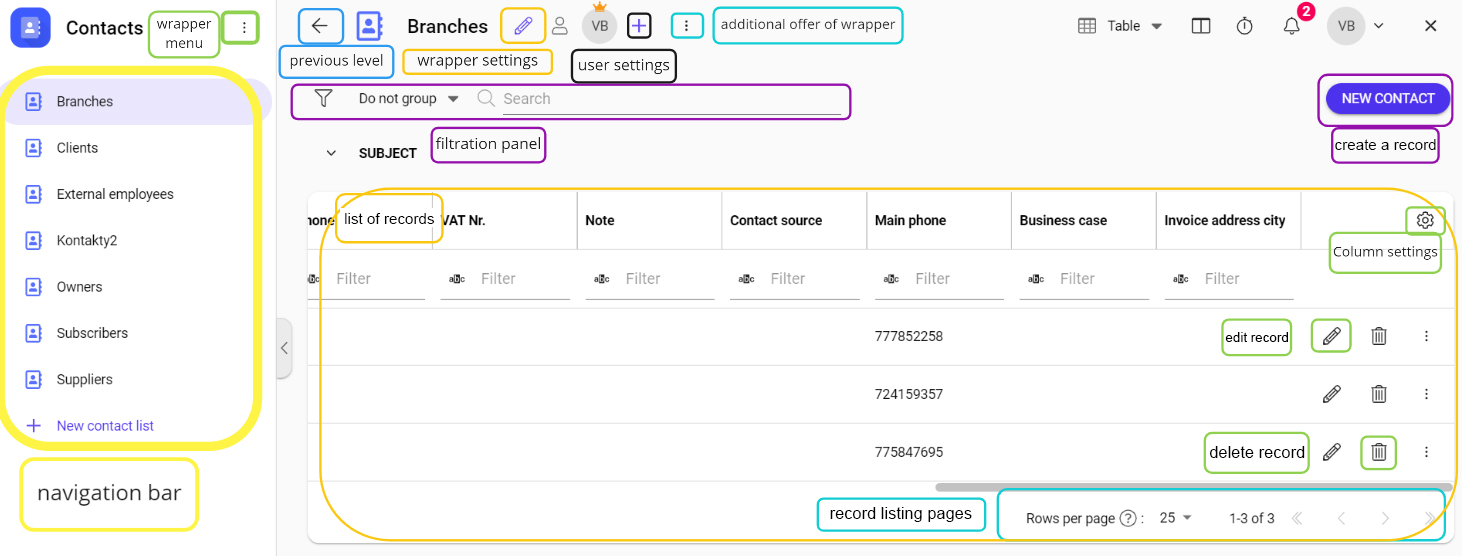The width and height of the screenshot is (1462, 556).
Task: Open more options for record 775847695
Action: click(x=1427, y=452)
